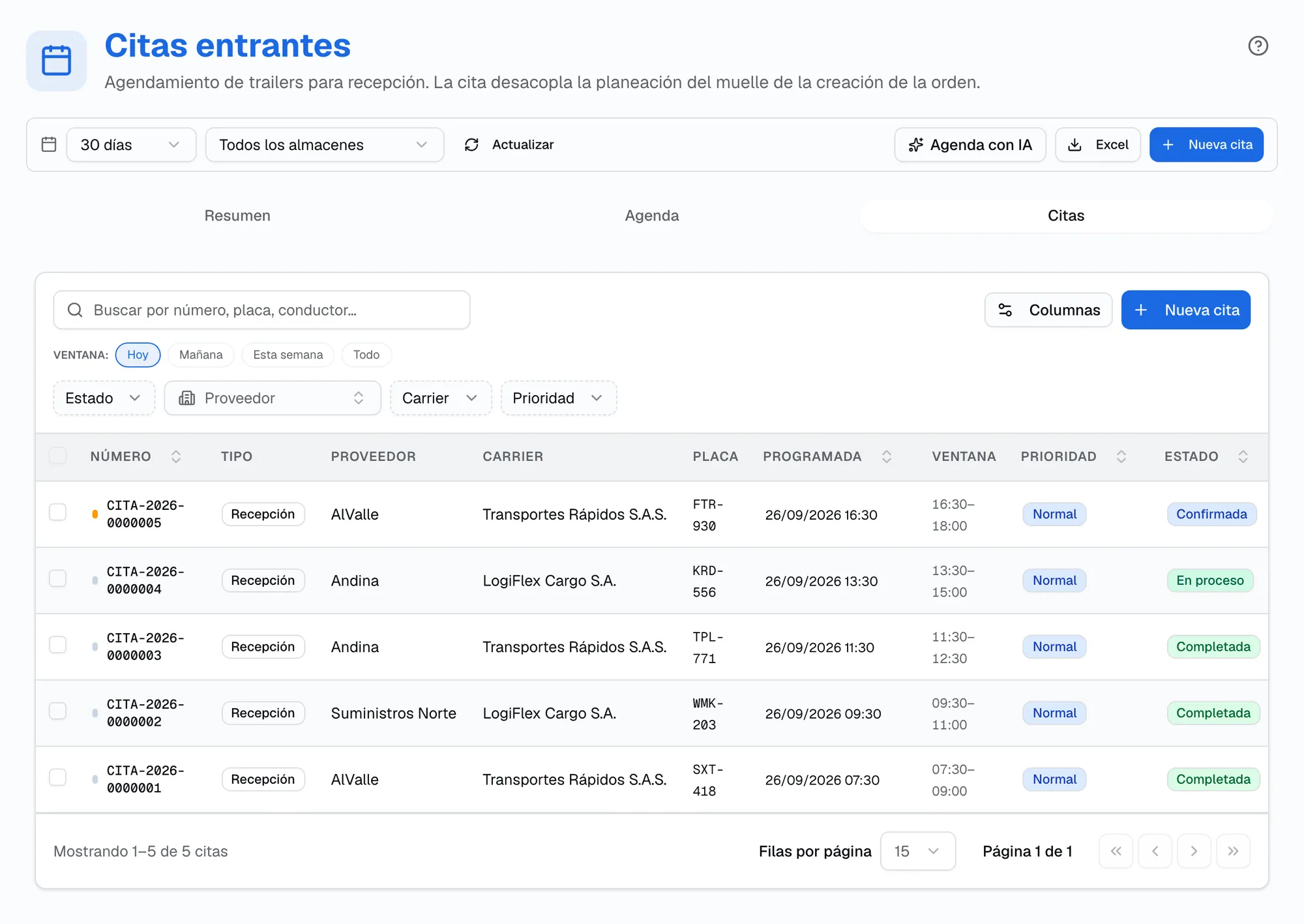Check the row CITA-2026-0000003 checkbox
Image resolution: width=1304 pixels, height=924 pixels.
pos(58,645)
